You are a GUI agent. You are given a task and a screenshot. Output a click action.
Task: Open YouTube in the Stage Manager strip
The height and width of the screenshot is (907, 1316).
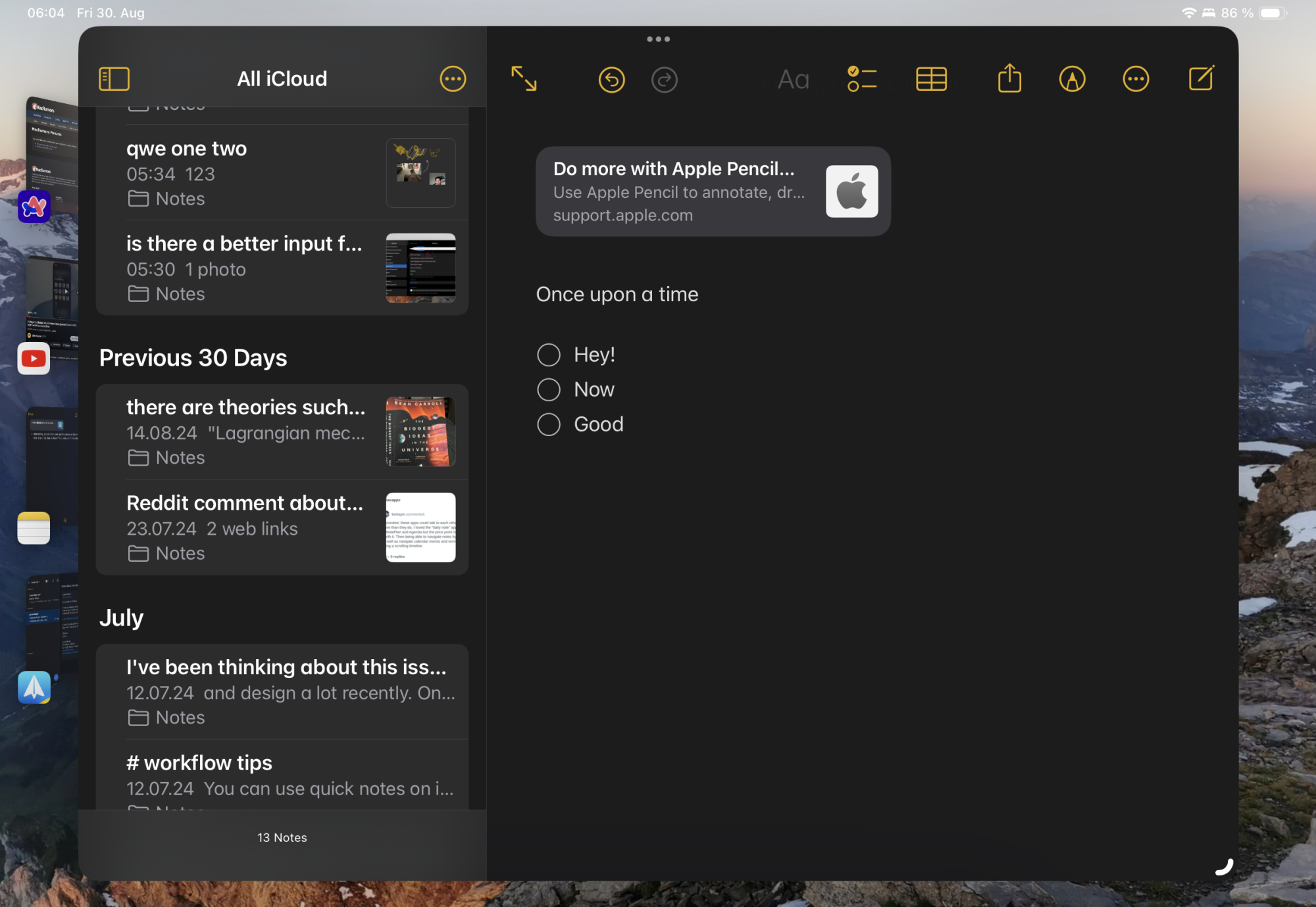[34, 358]
